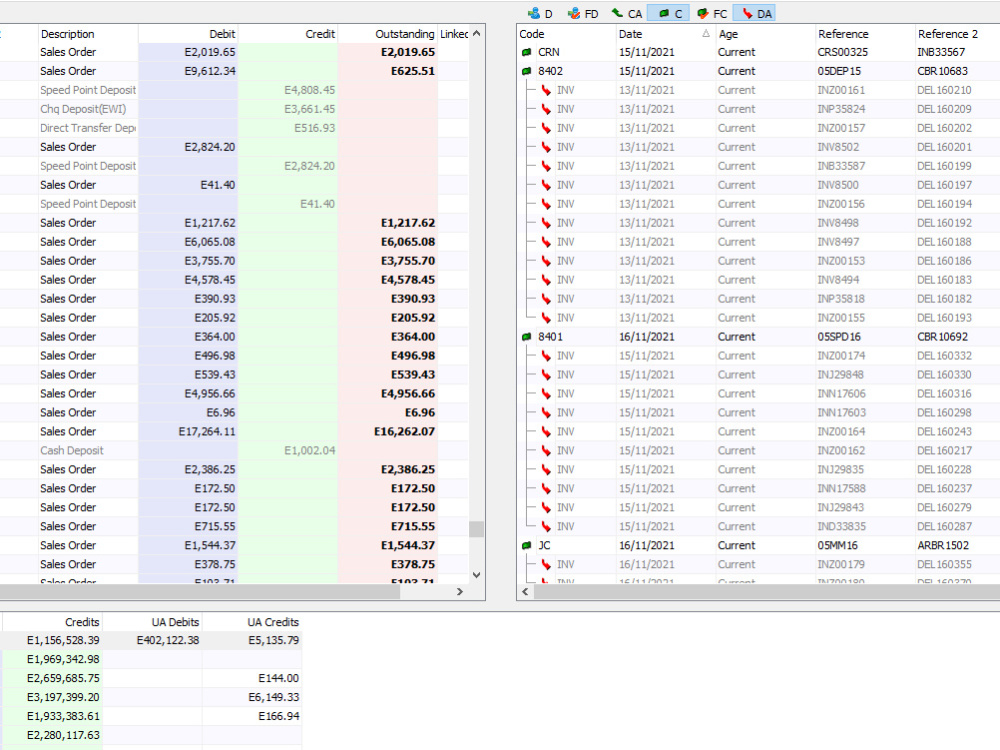Click the Debit column header
The width and height of the screenshot is (1000, 750).
[x=188, y=34]
